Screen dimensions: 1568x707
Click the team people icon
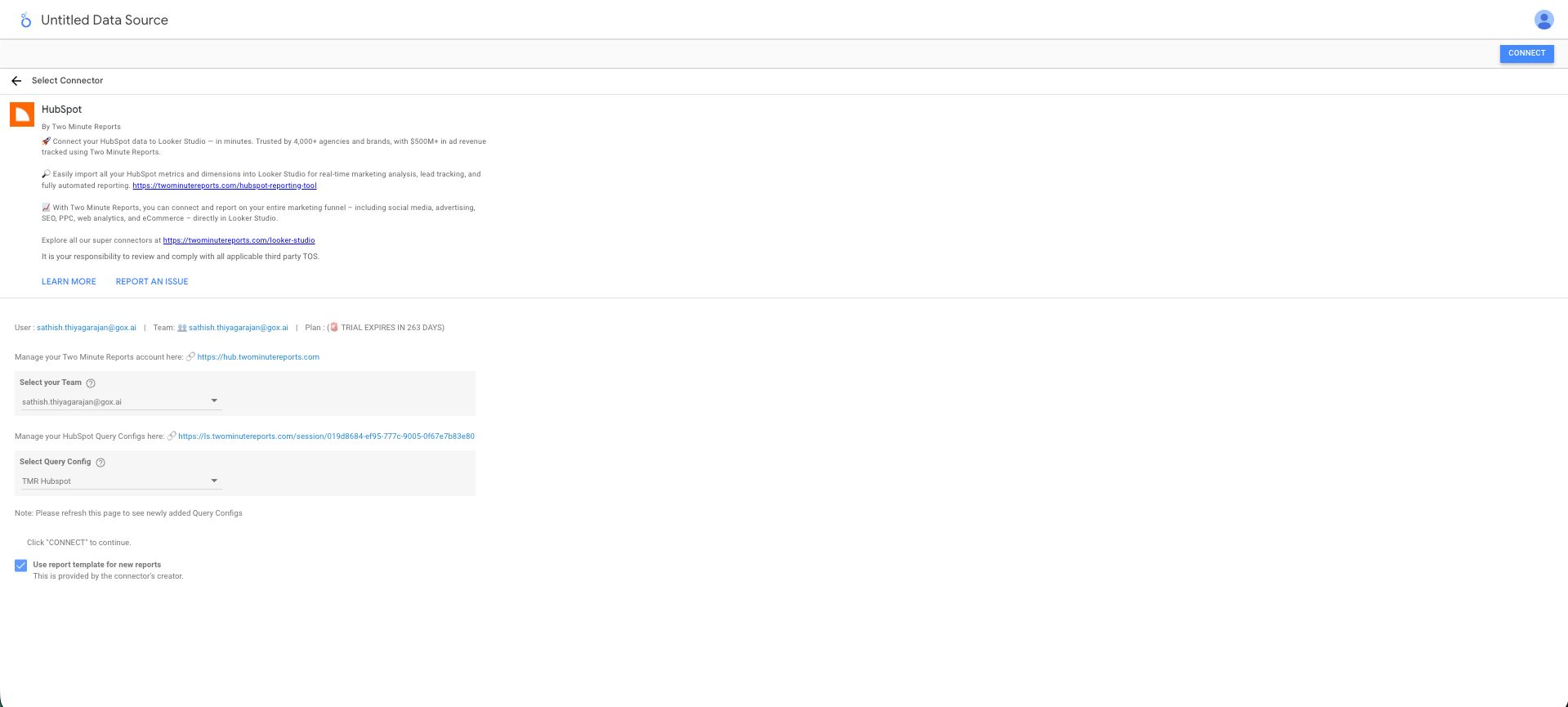[182, 328]
